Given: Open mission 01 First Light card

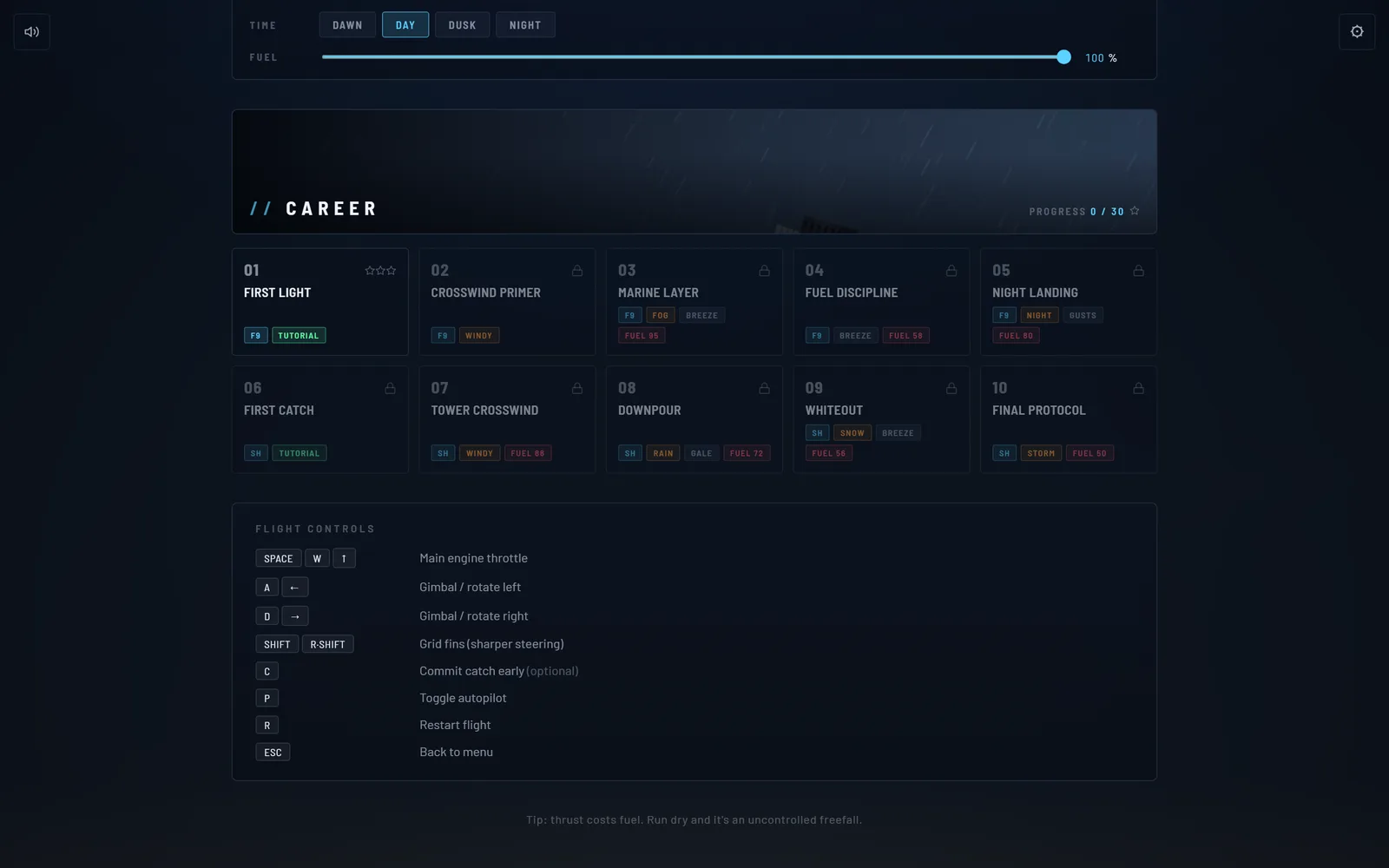Looking at the screenshot, I should (320, 302).
